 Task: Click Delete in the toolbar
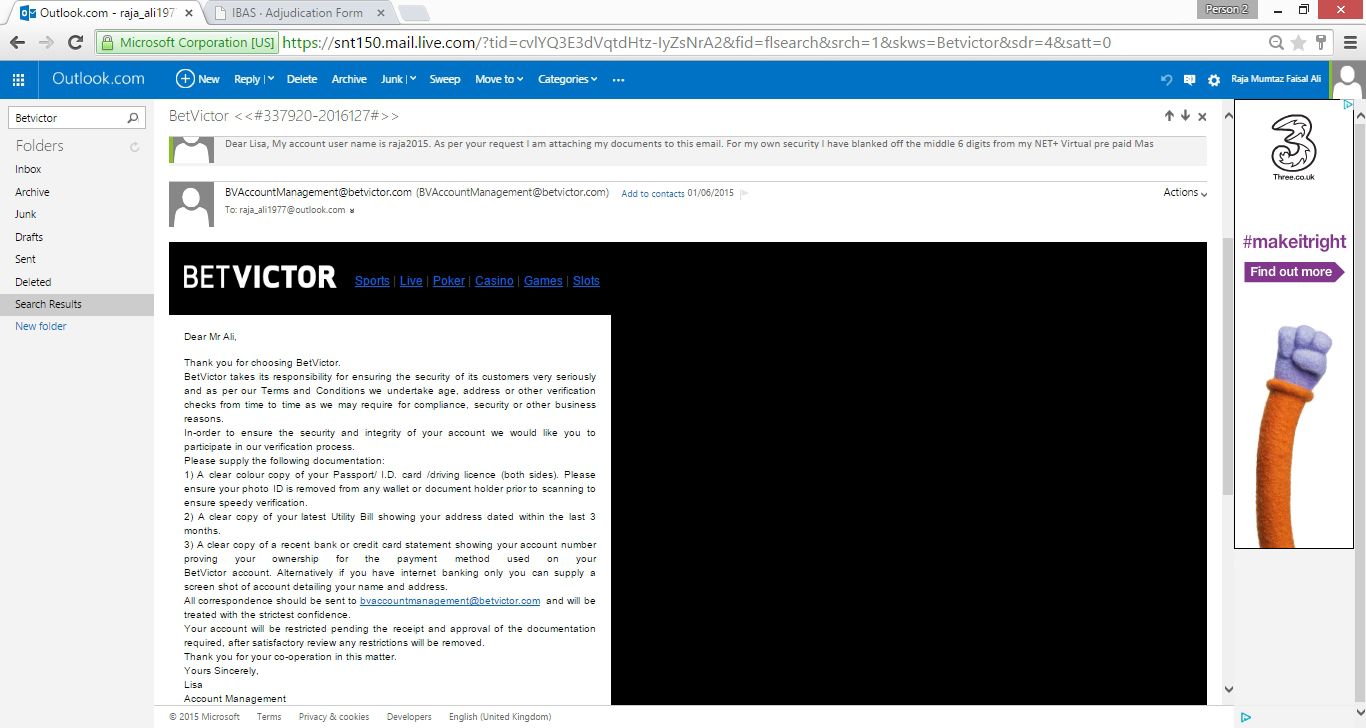tap(302, 80)
